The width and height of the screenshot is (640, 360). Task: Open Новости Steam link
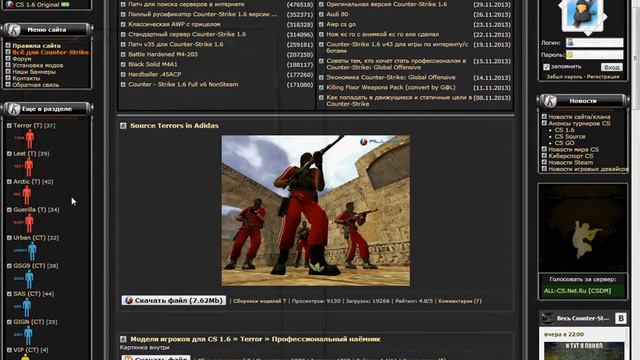point(570,162)
